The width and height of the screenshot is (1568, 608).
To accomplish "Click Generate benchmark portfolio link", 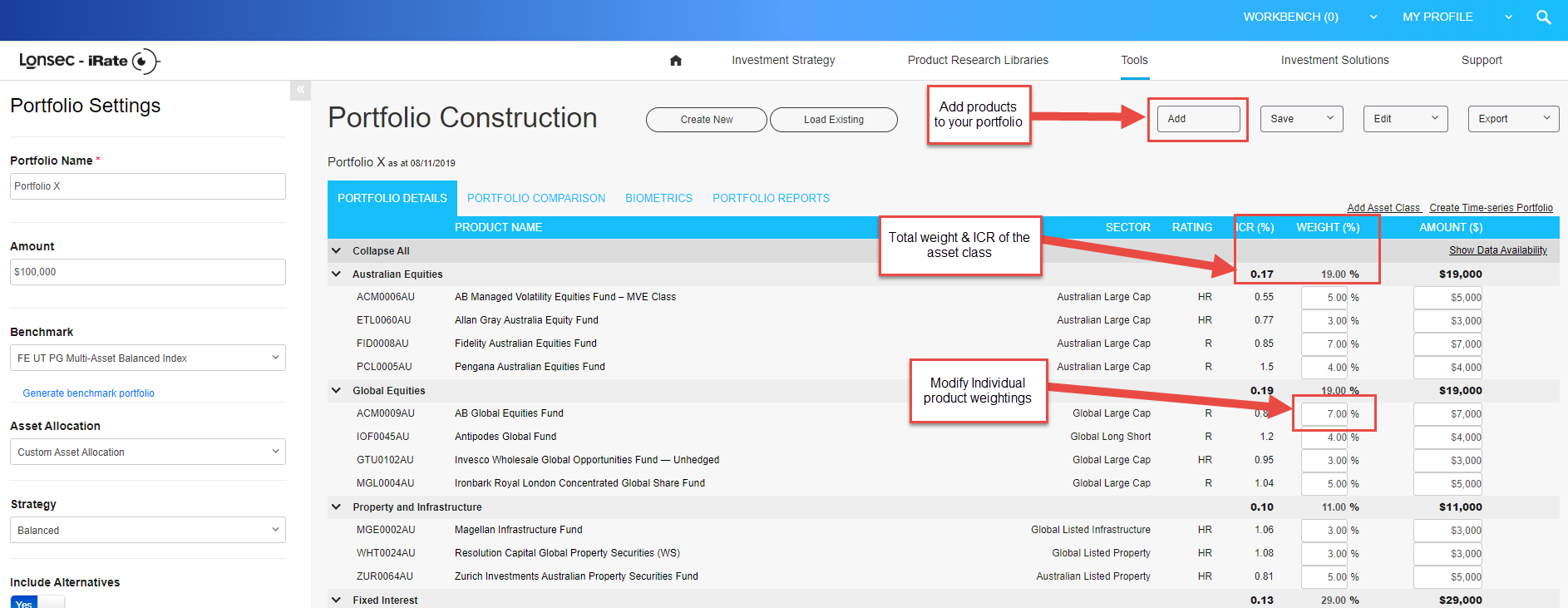I will pos(88,393).
